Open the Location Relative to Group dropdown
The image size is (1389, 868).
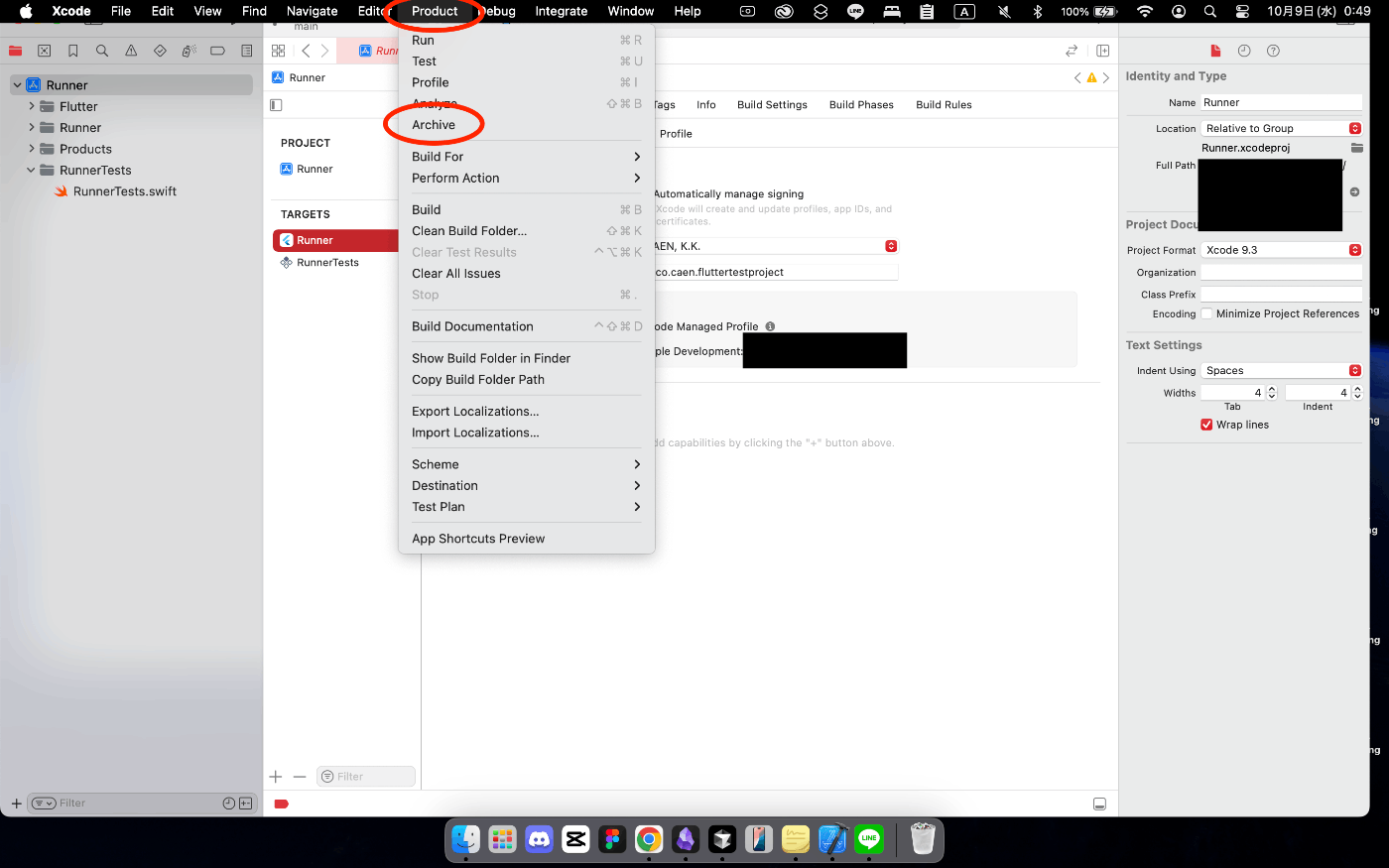1282,128
